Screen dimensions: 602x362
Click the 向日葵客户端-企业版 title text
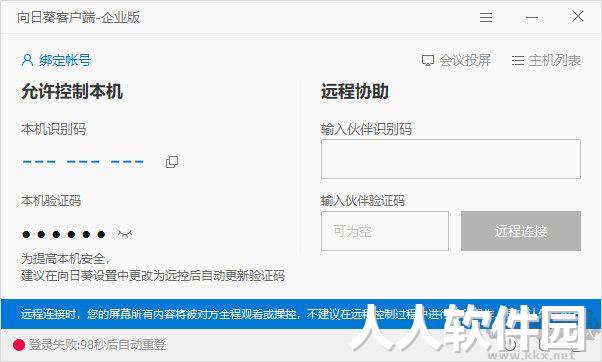point(78,17)
